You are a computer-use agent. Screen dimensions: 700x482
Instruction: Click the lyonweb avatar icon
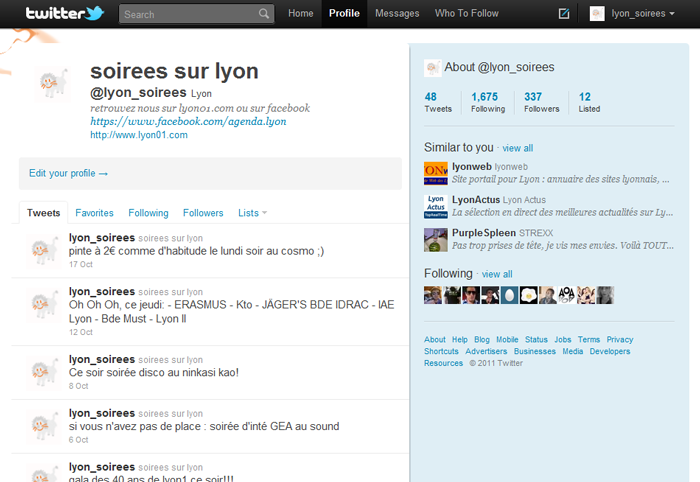(435, 172)
